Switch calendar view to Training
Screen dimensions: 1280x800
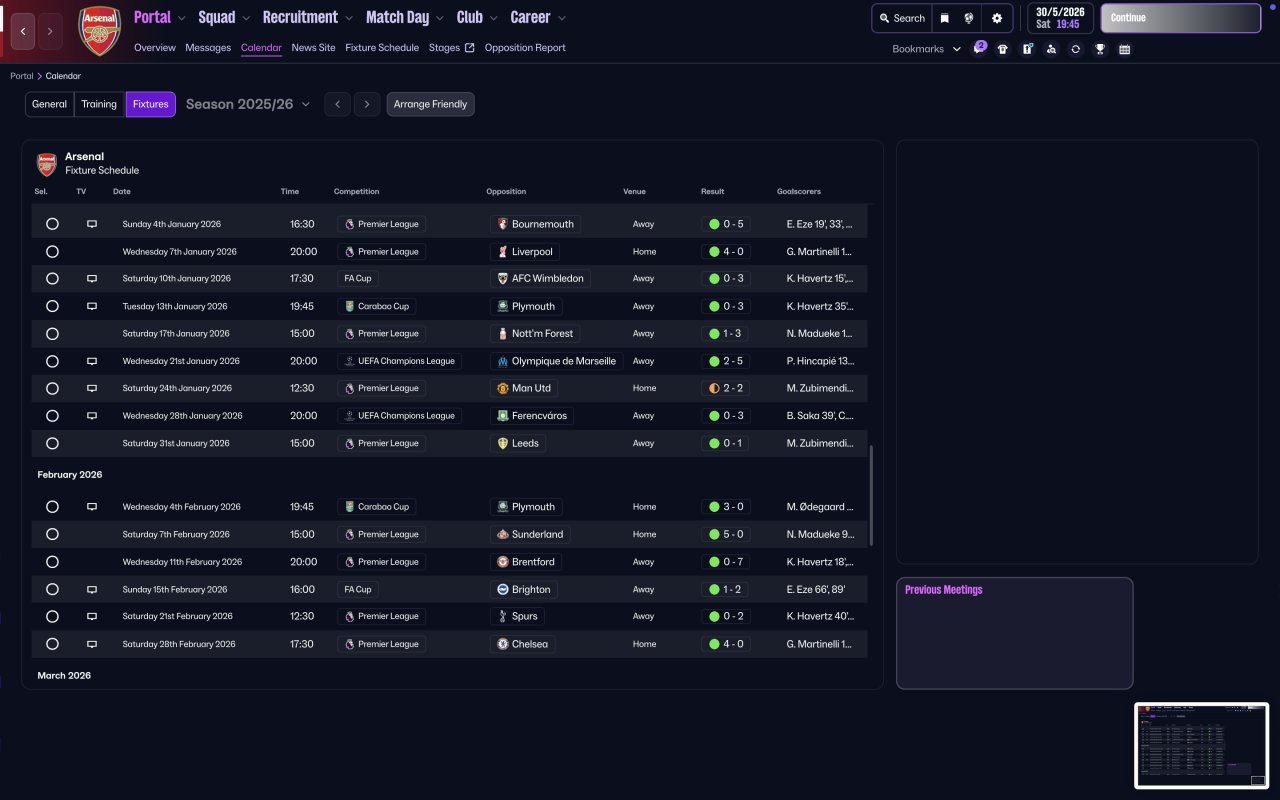pos(99,104)
